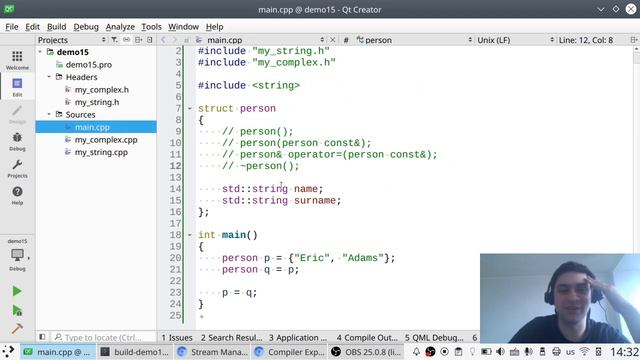The image size is (640, 360).
Task: Show the 1 Issues output pane
Action: coord(177,338)
